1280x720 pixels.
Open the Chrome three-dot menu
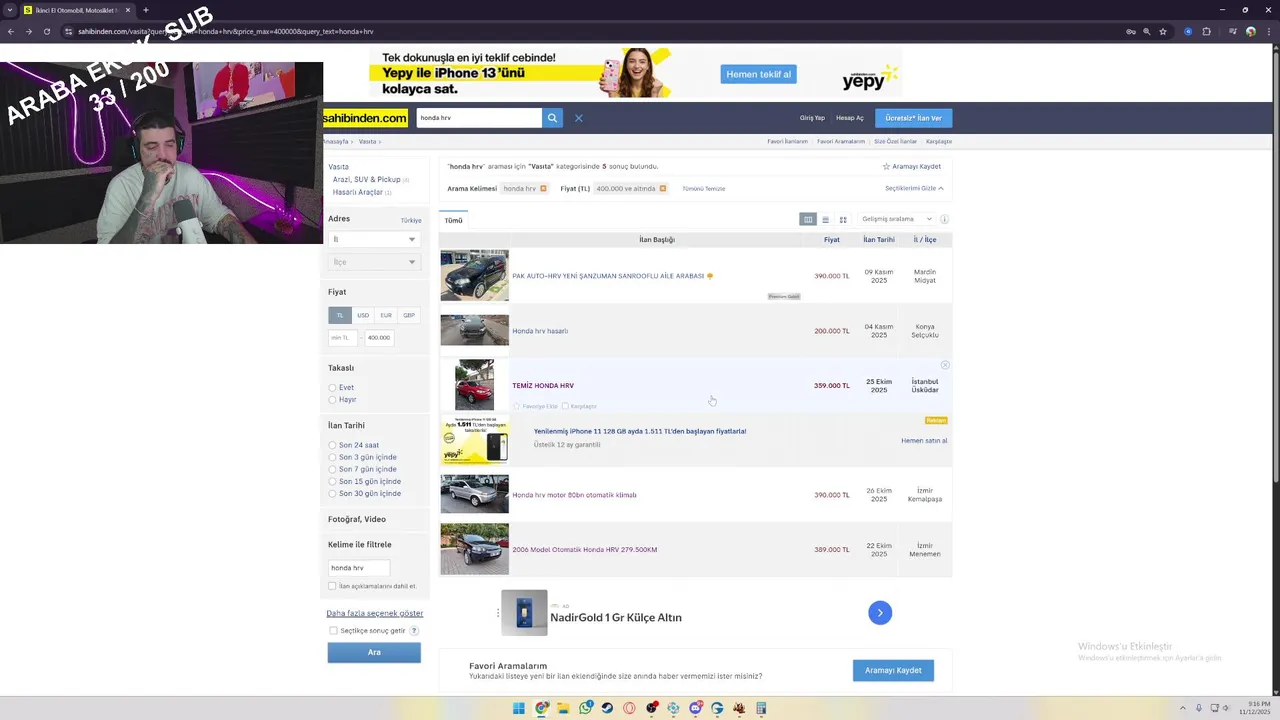point(1267,31)
